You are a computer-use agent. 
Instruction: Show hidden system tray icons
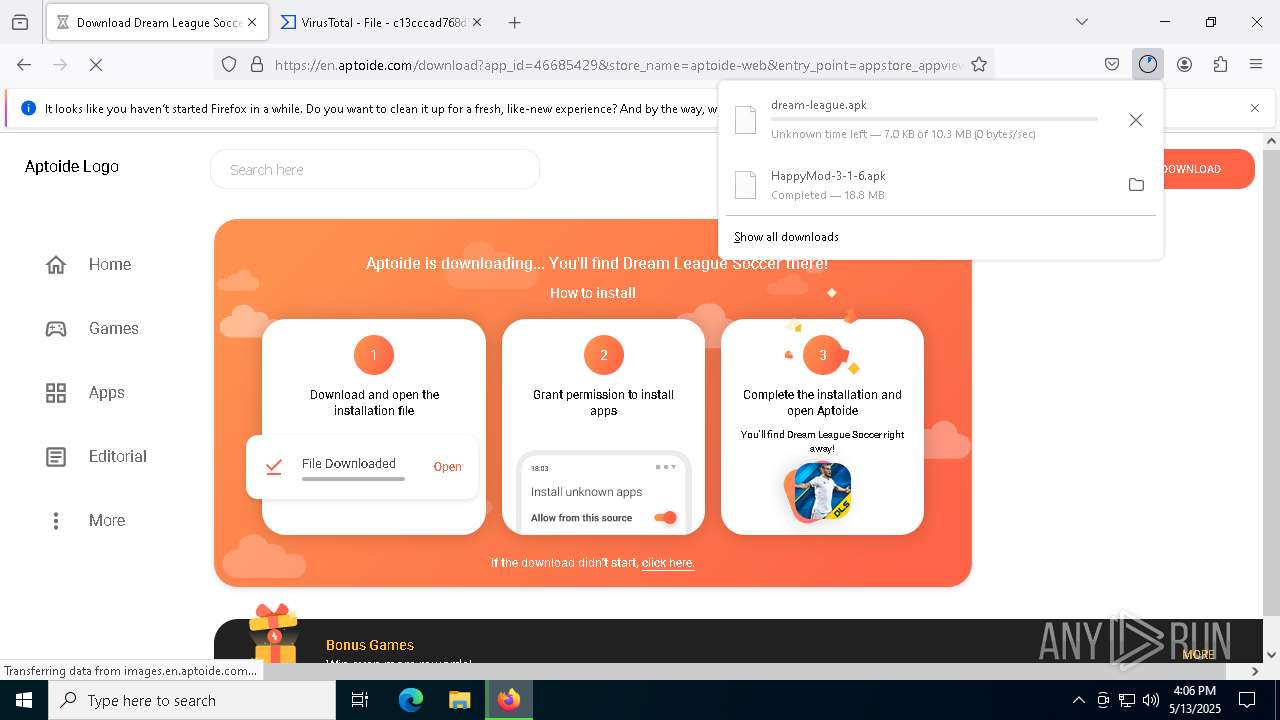(x=1078, y=700)
